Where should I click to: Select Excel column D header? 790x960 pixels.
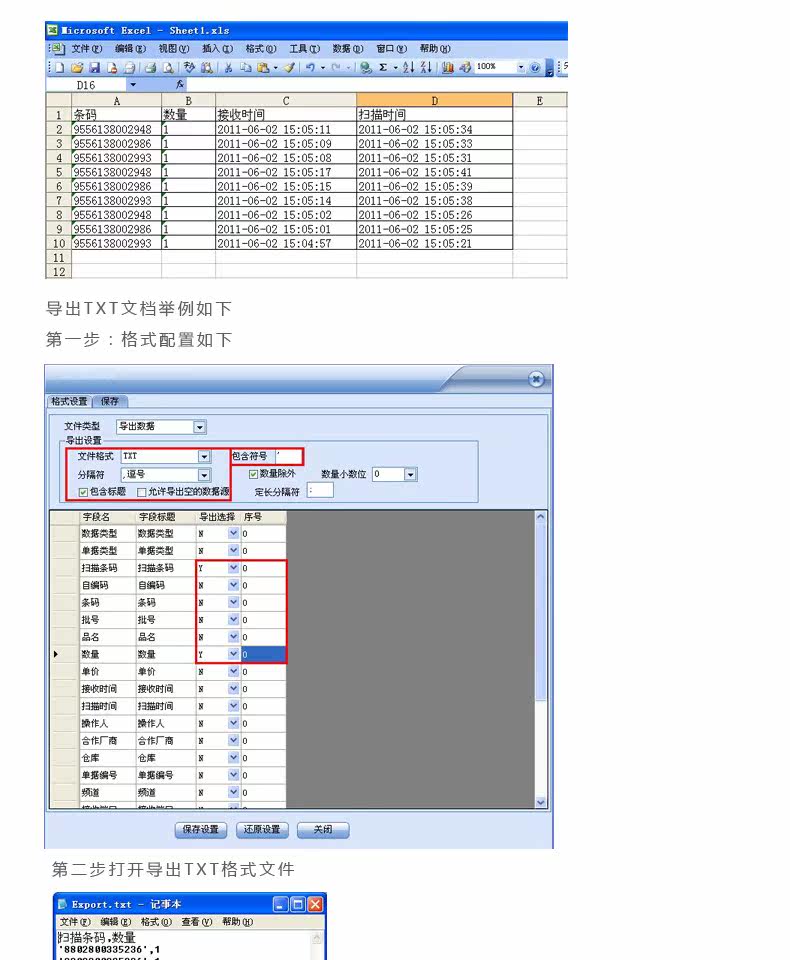pos(434,100)
